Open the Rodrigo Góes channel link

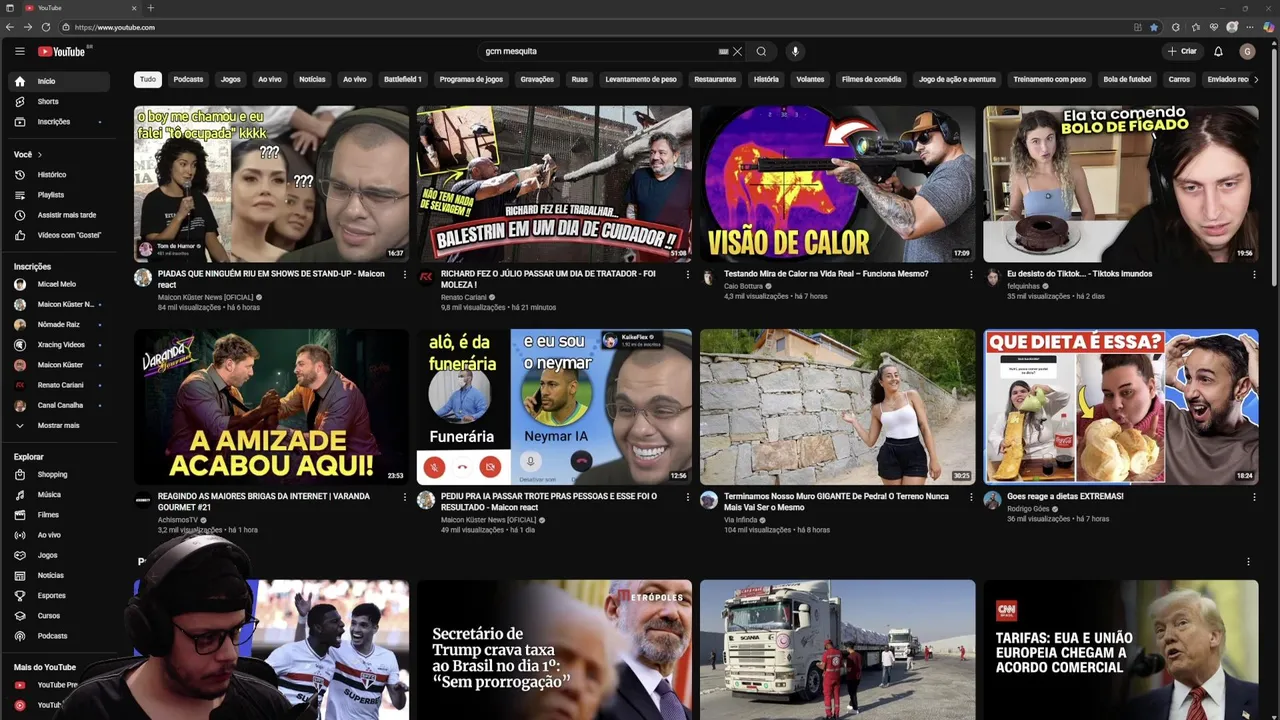point(1028,509)
